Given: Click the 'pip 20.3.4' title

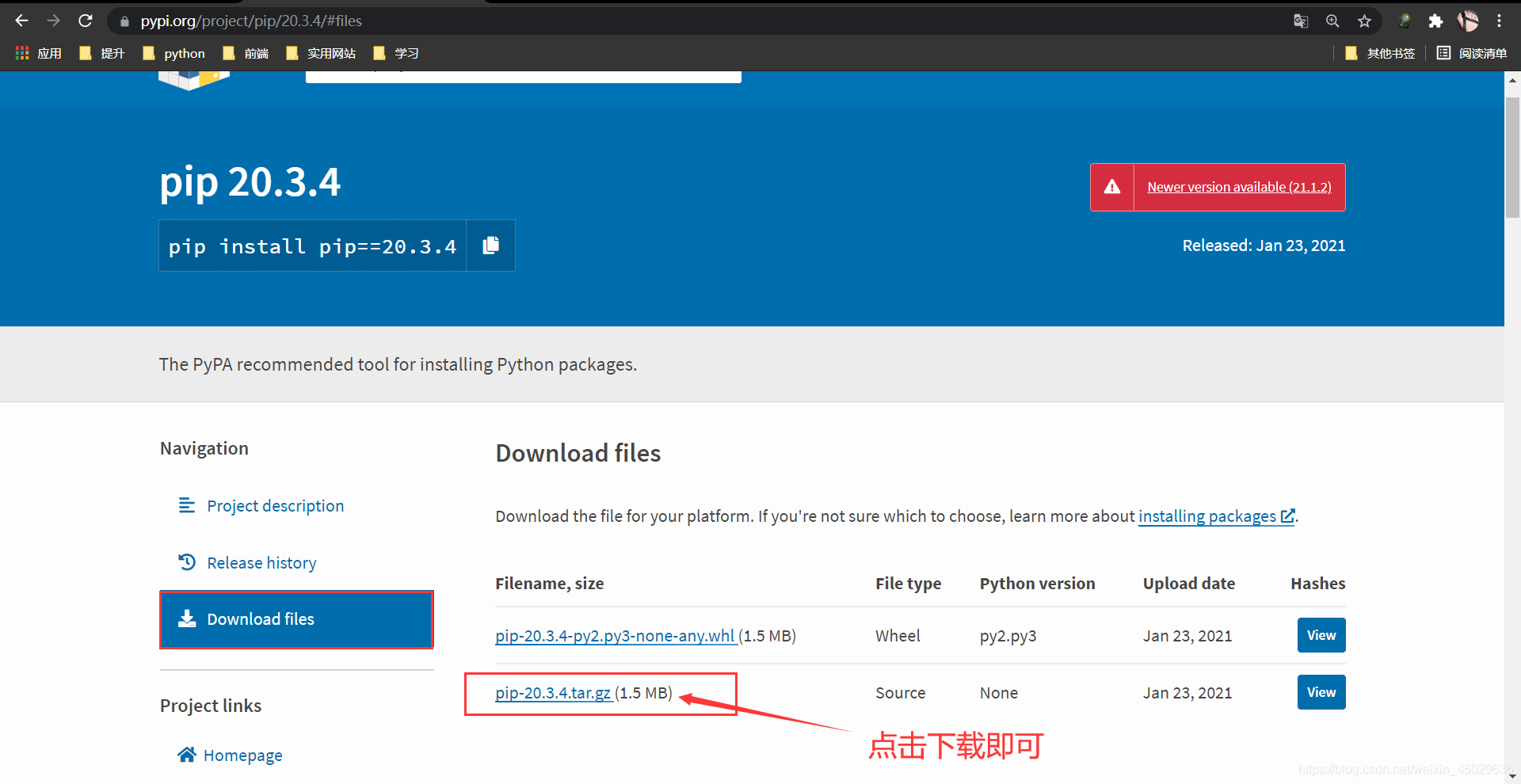Looking at the screenshot, I should click(250, 182).
